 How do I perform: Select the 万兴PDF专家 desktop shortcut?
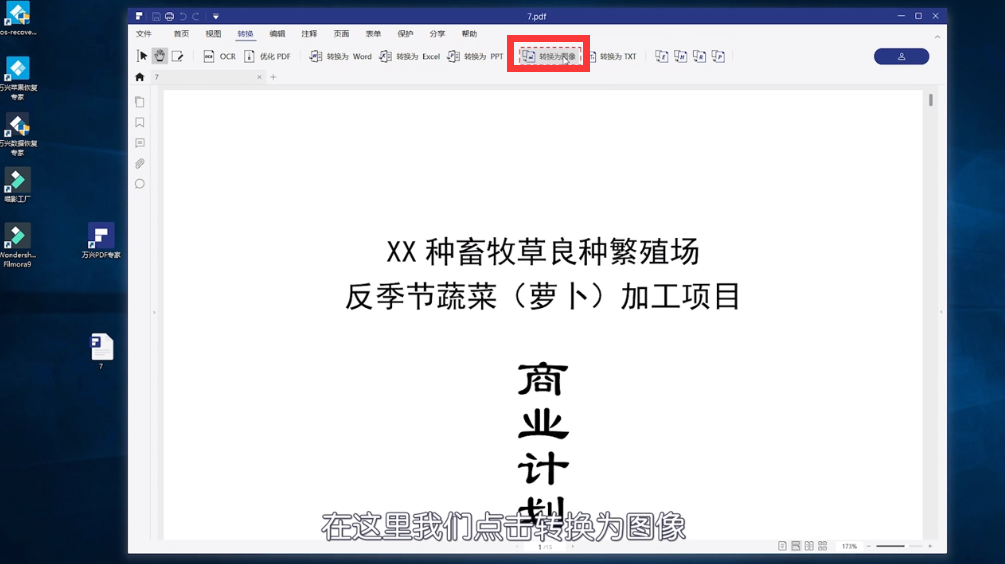[x=101, y=241]
